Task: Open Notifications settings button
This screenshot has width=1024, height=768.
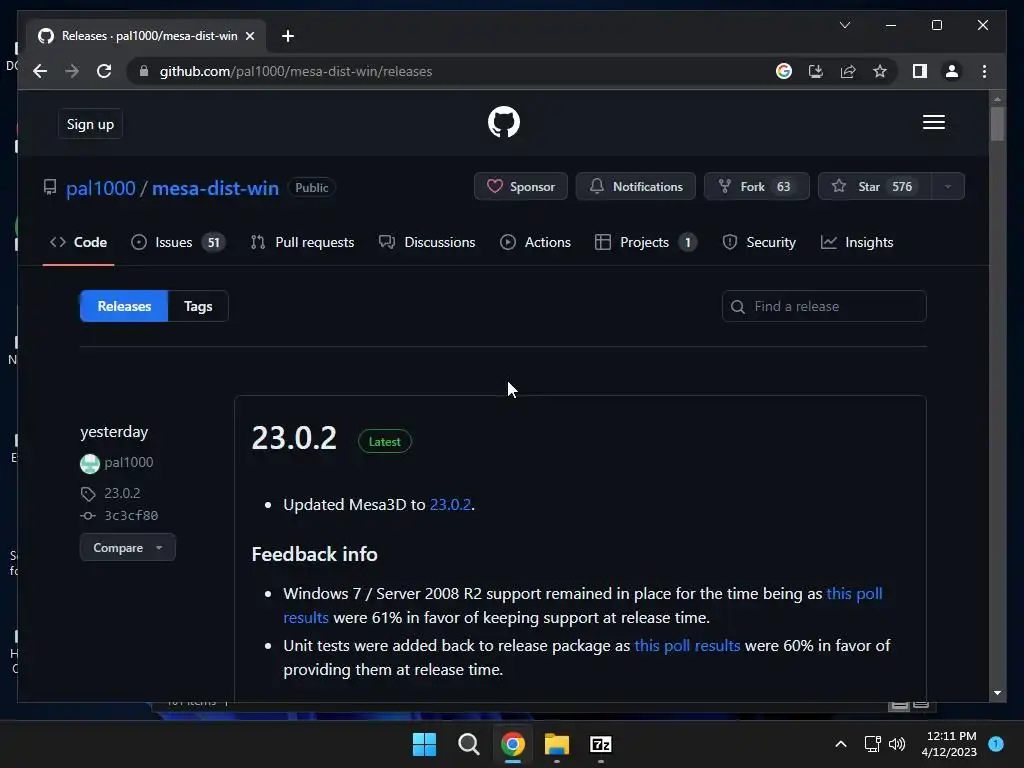Action: point(635,187)
